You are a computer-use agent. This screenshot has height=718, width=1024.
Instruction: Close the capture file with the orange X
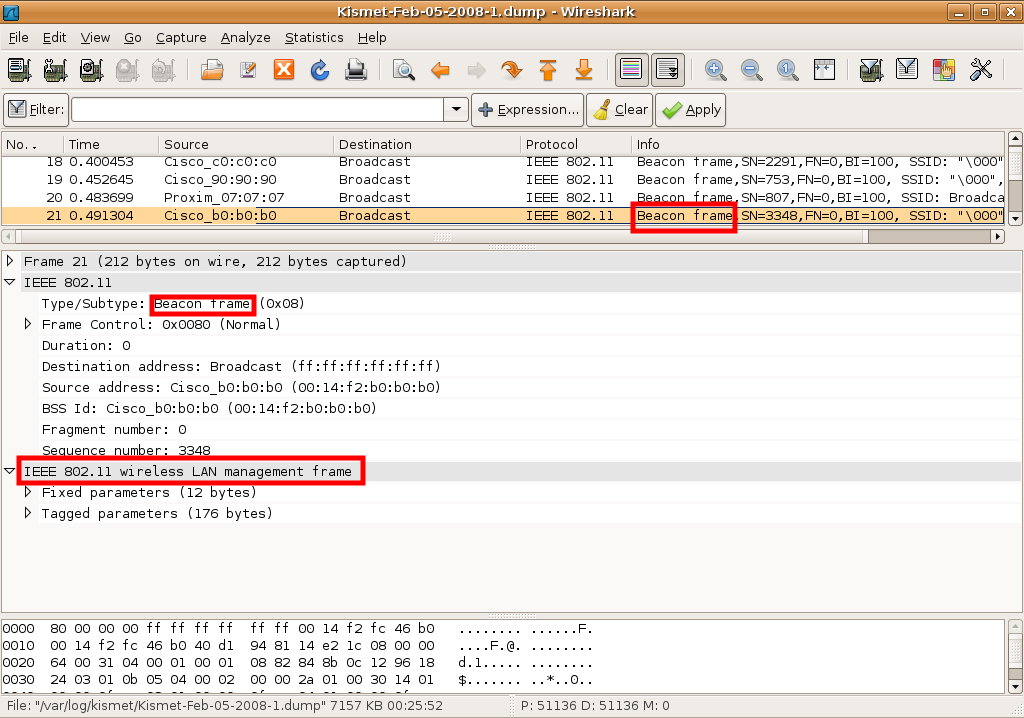click(283, 70)
